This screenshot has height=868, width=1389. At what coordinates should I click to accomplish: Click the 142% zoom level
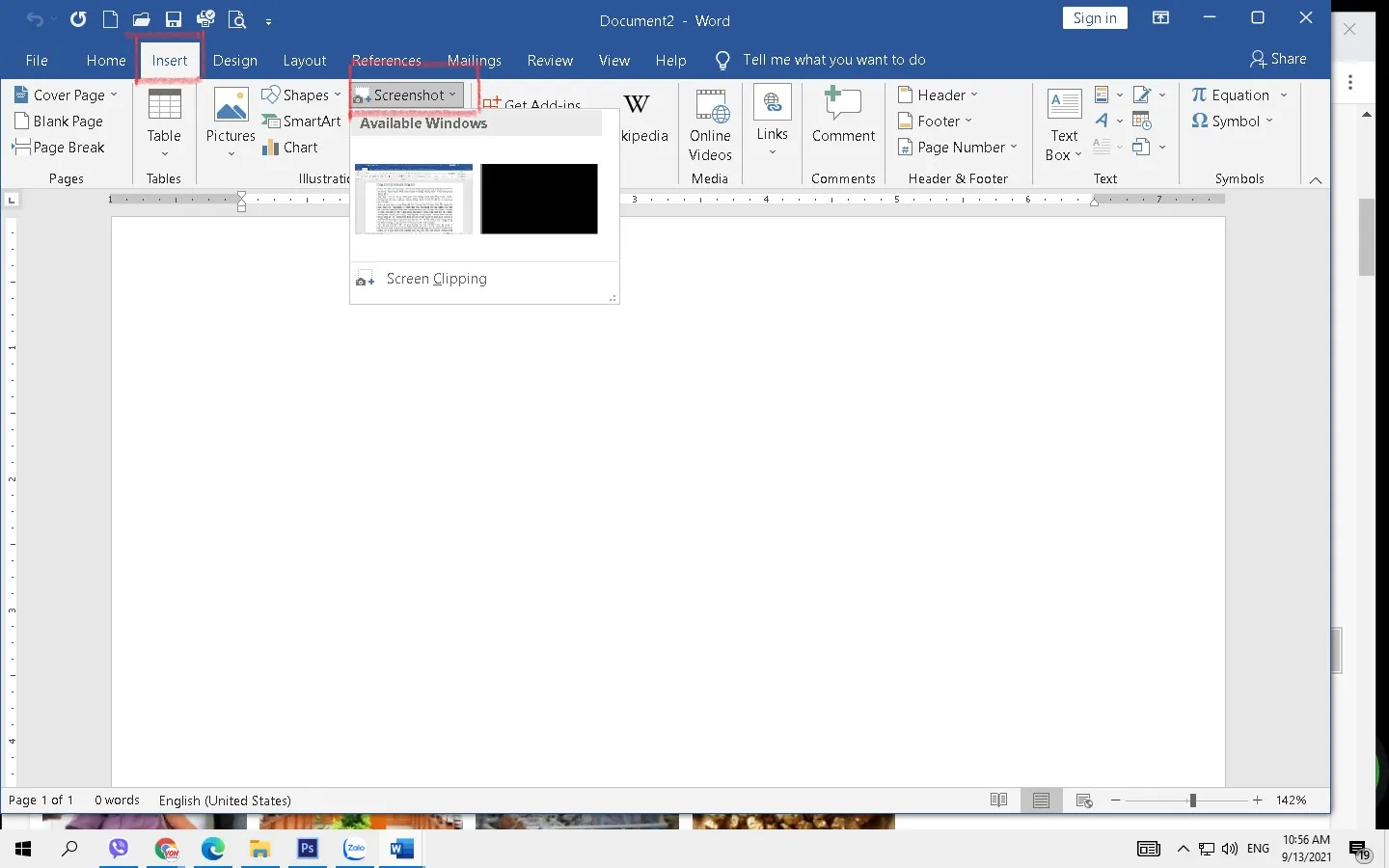pos(1292,800)
